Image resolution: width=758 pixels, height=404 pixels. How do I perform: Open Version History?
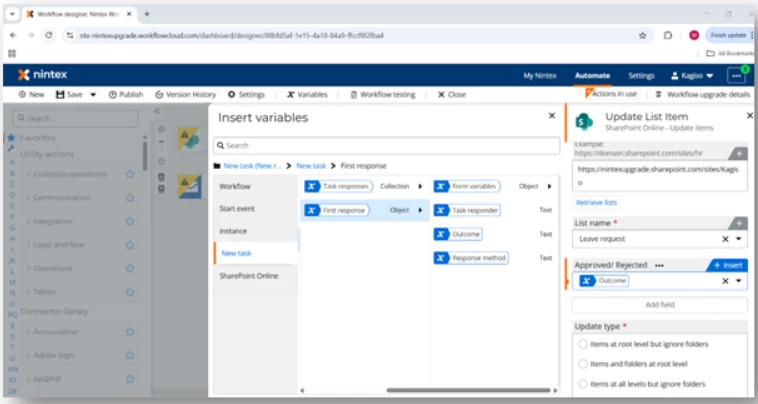point(186,94)
